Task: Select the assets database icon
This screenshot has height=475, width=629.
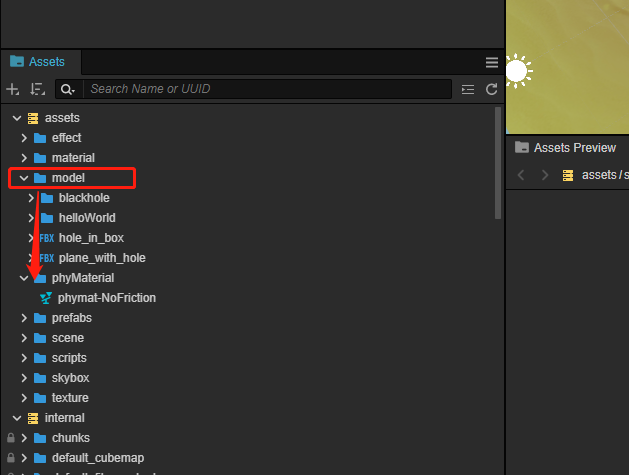Action: 33,118
